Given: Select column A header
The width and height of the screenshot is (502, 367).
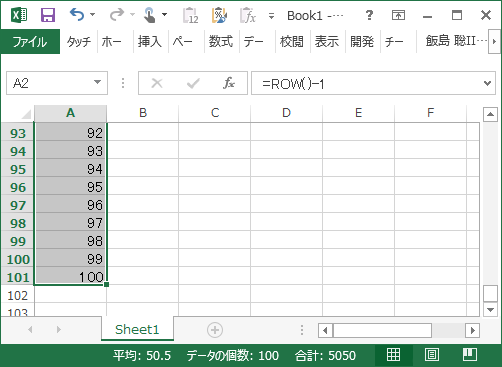Looking at the screenshot, I should [x=70, y=113].
